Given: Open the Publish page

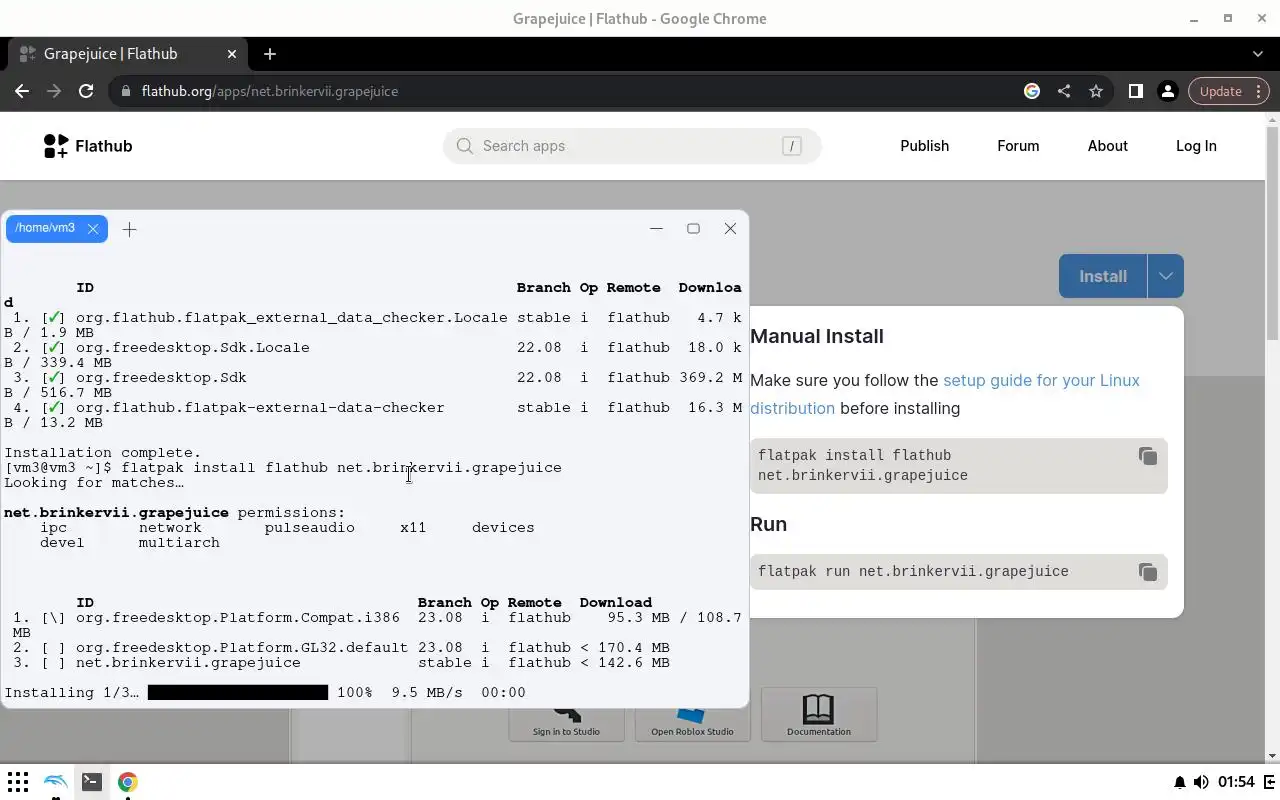Looking at the screenshot, I should pos(924,146).
